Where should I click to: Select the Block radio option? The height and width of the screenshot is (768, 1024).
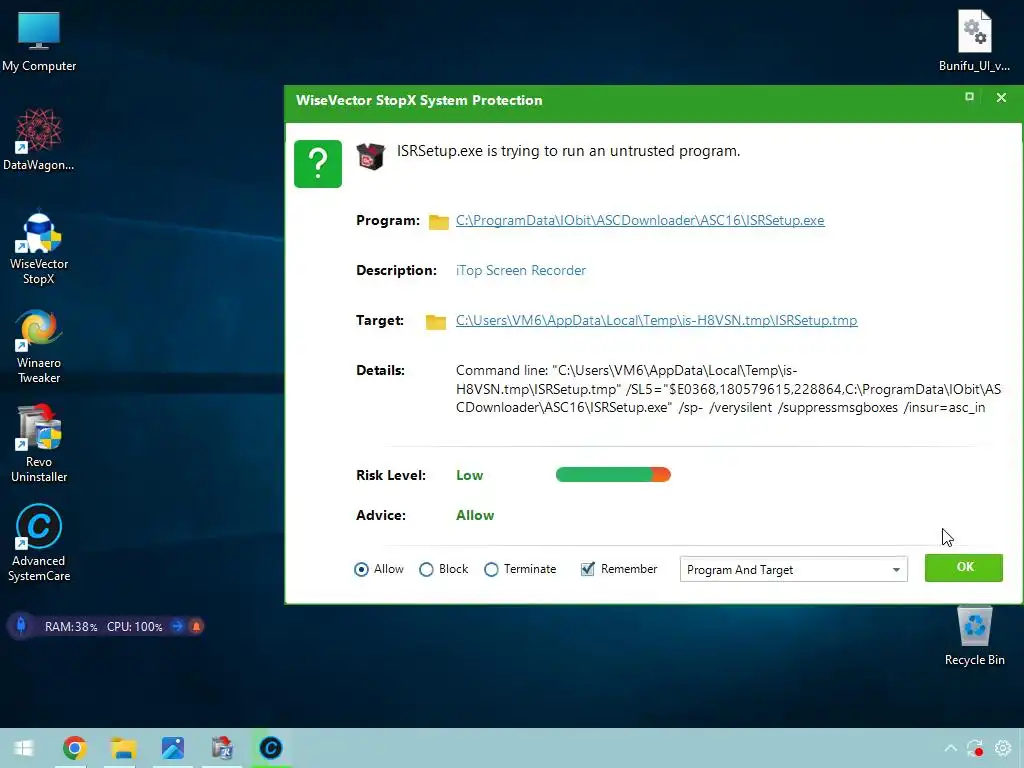click(x=443, y=569)
